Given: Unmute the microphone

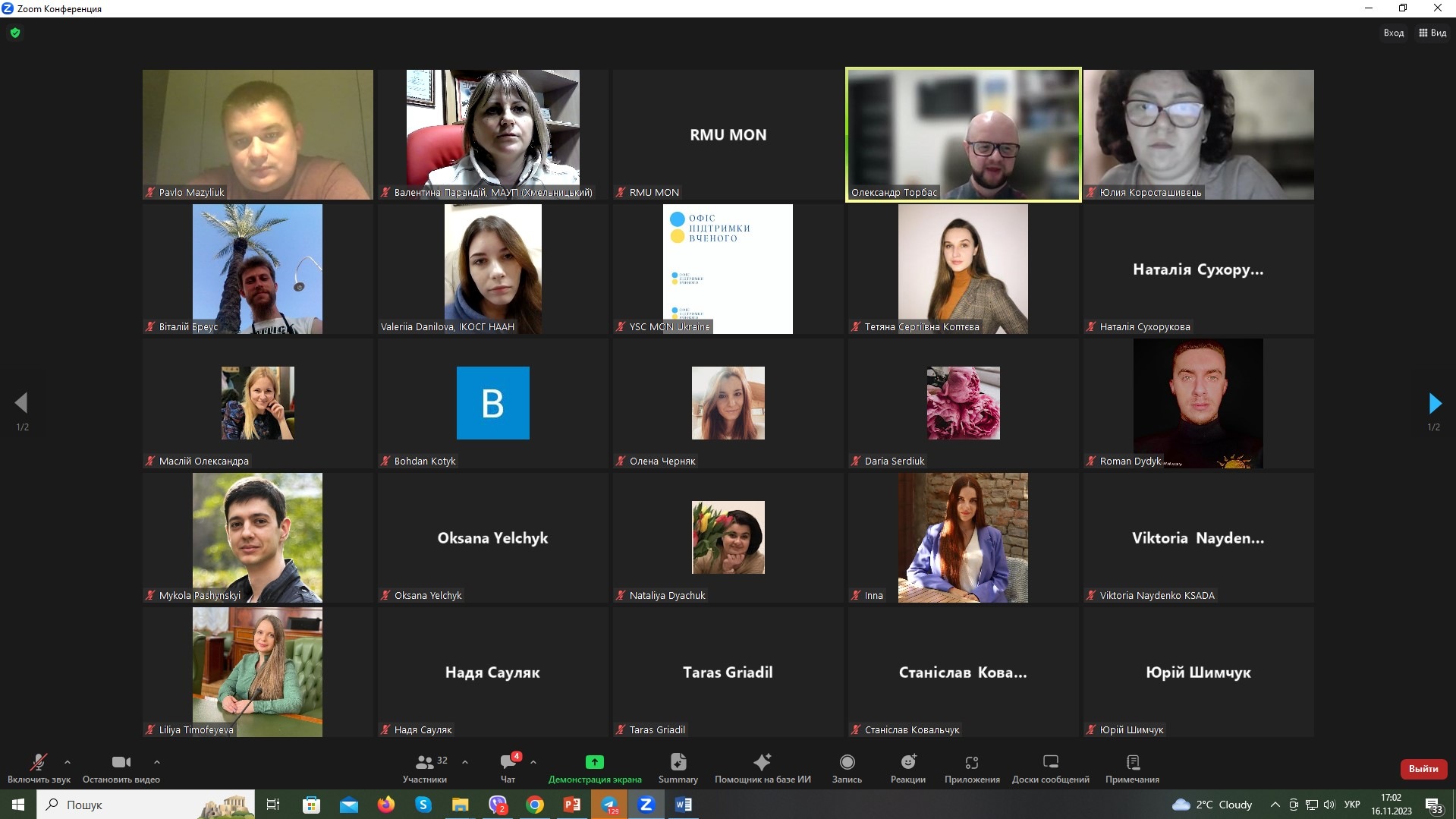Looking at the screenshot, I should [38, 762].
